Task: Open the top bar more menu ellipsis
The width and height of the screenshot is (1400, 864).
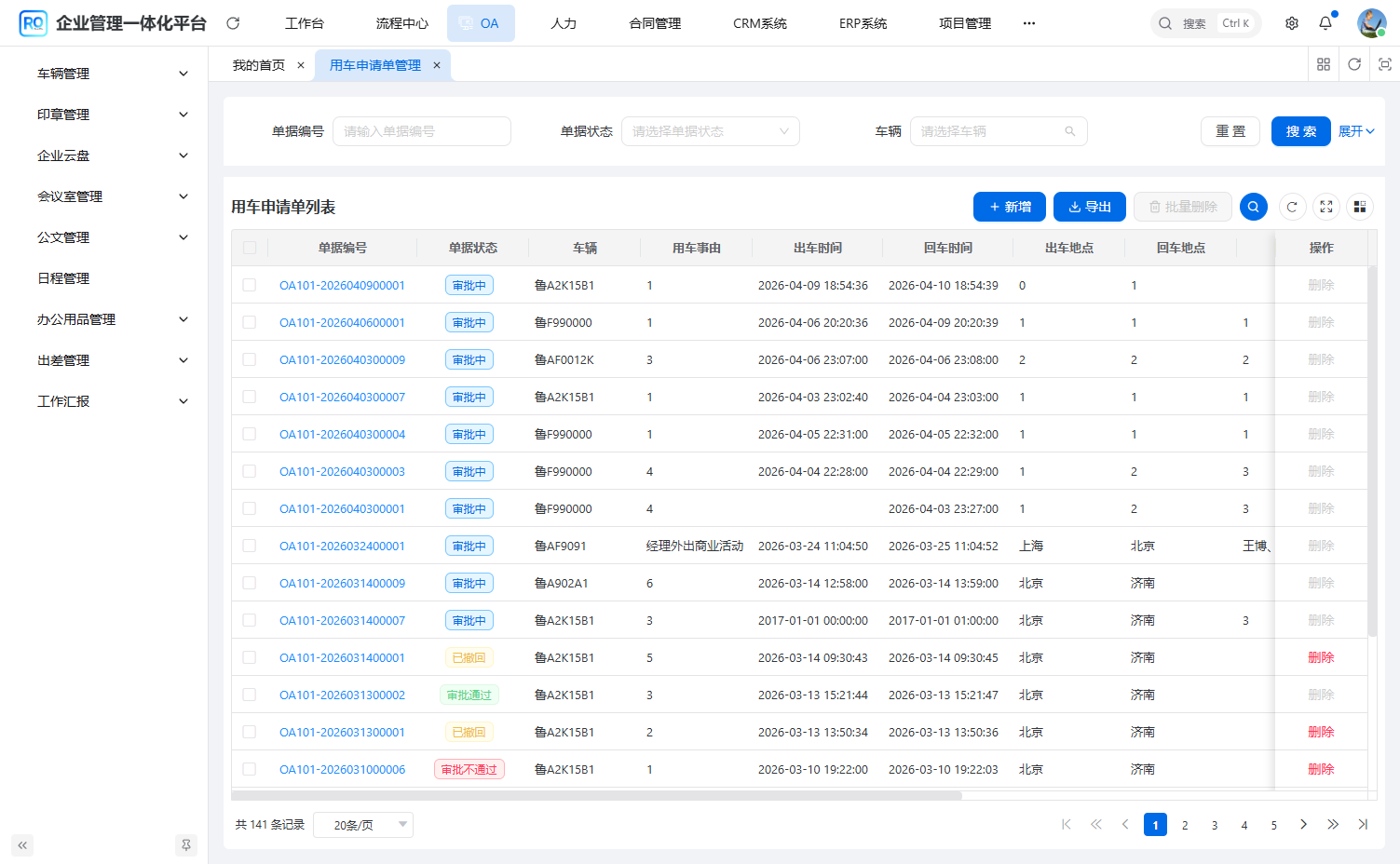Action: tap(1029, 23)
